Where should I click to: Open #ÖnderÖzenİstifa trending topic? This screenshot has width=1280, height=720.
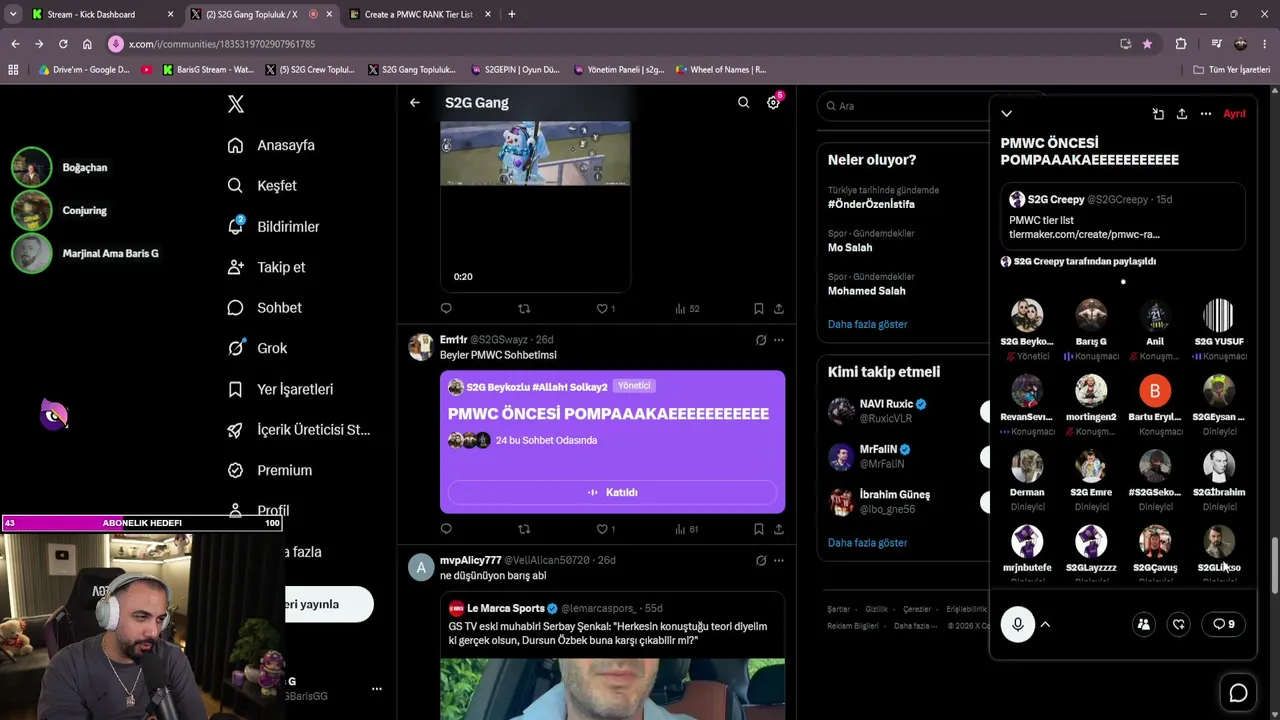pyautogui.click(x=871, y=204)
